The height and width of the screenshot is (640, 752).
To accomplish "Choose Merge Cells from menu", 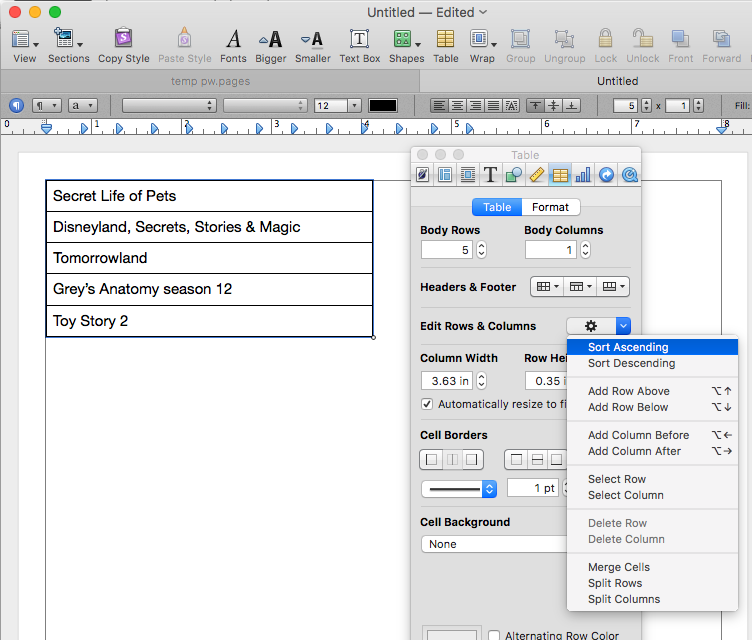I will [x=652, y=567].
